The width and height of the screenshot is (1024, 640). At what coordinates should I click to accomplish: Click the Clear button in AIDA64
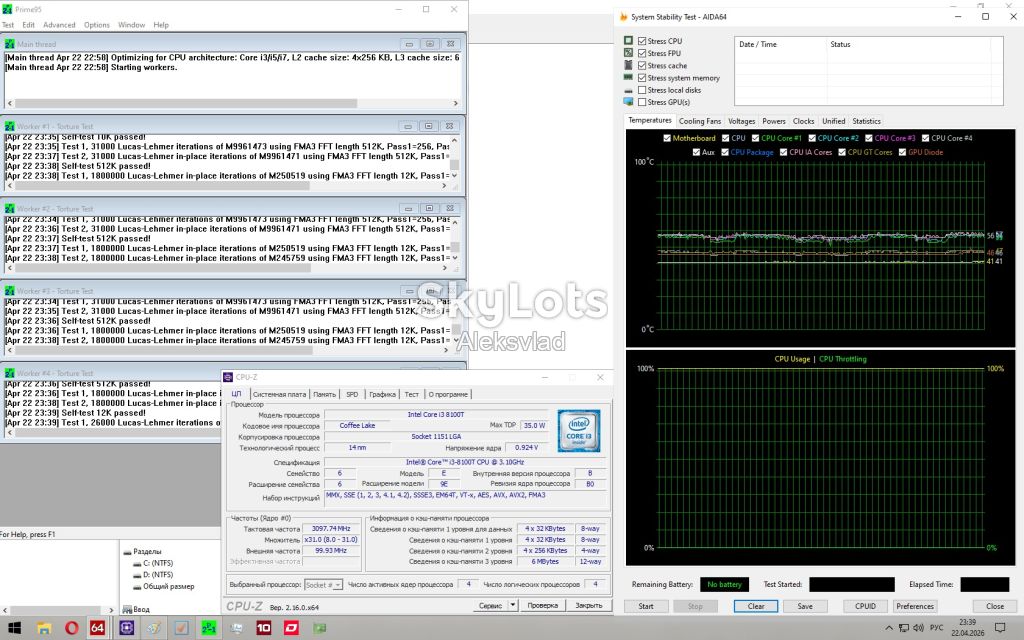point(756,606)
